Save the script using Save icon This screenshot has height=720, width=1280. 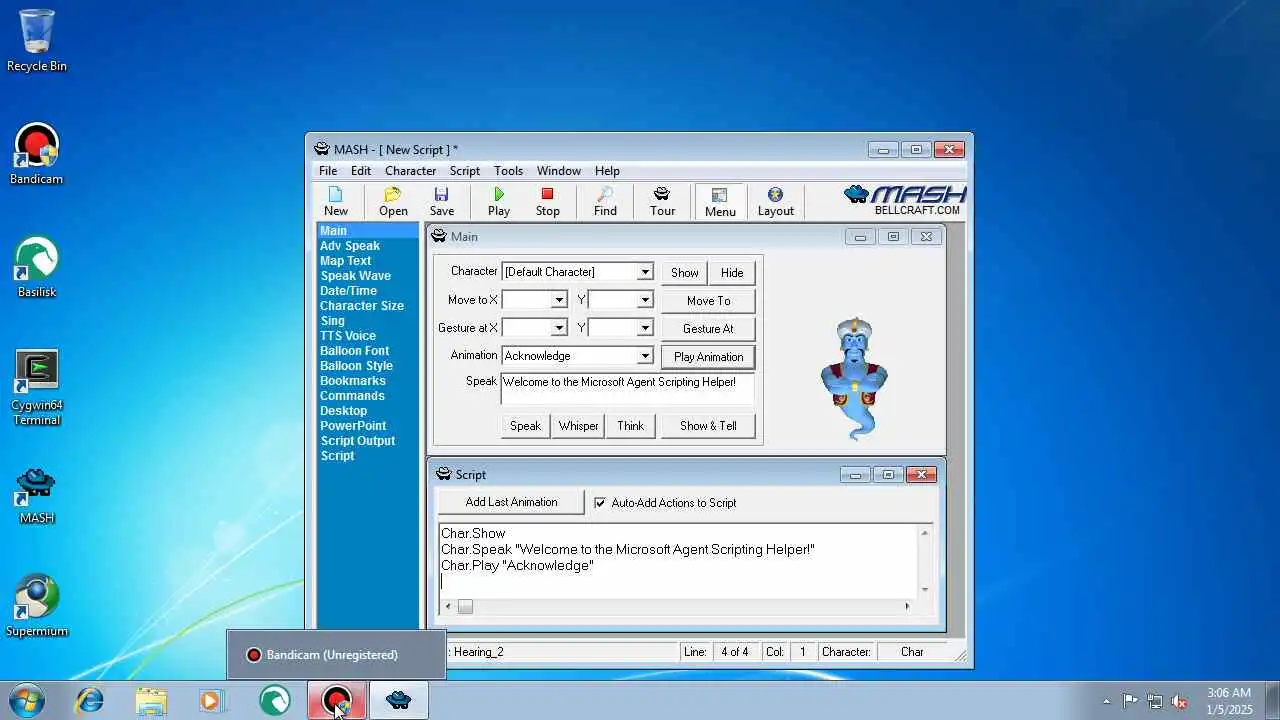(x=442, y=201)
